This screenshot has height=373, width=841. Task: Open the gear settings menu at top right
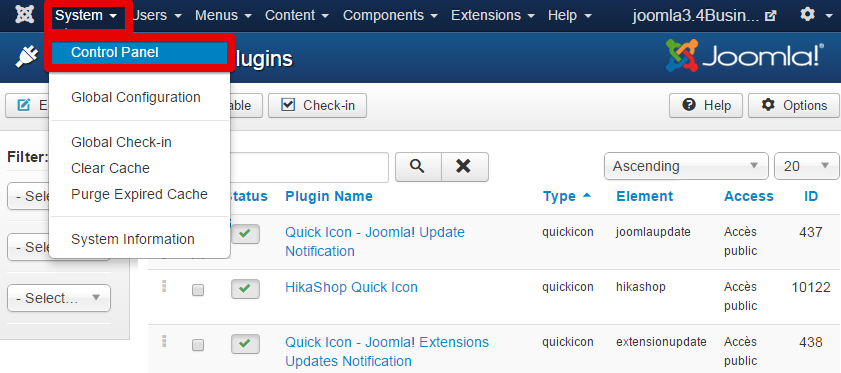tap(816, 15)
